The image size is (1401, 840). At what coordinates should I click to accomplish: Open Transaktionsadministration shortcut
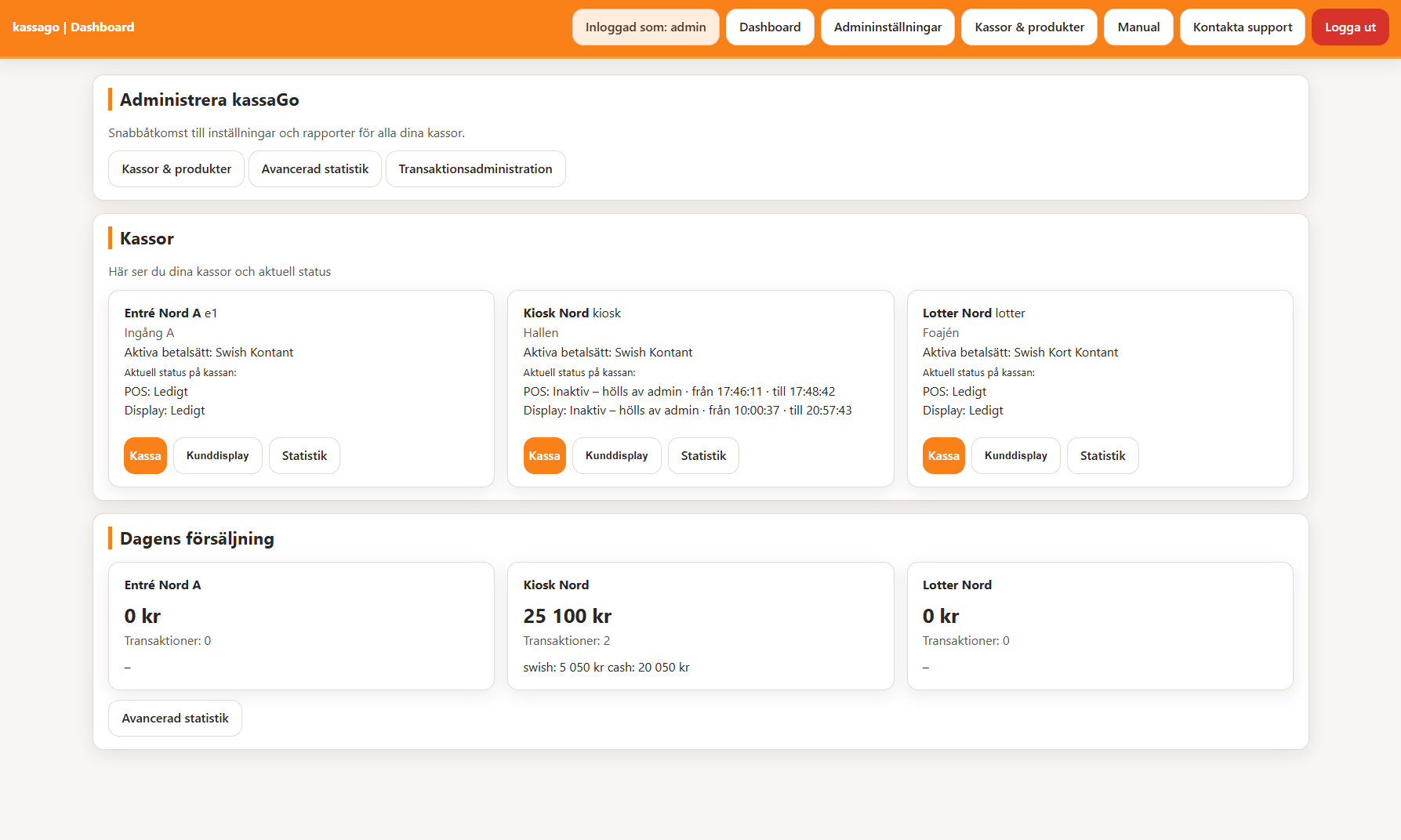point(475,169)
